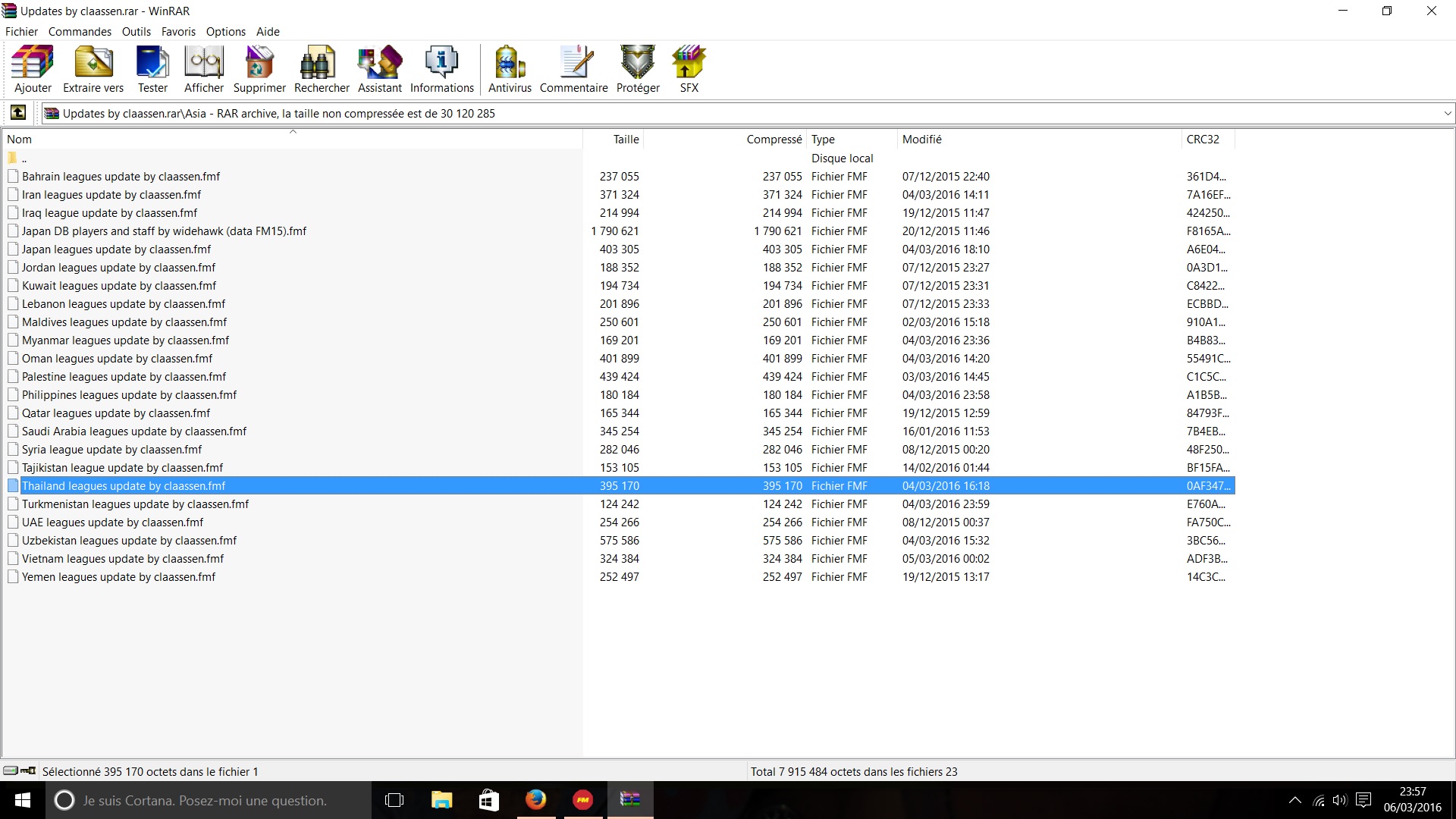Open the Favoris menu
The width and height of the screenshot is (1456, 819).
coord(178,31)
